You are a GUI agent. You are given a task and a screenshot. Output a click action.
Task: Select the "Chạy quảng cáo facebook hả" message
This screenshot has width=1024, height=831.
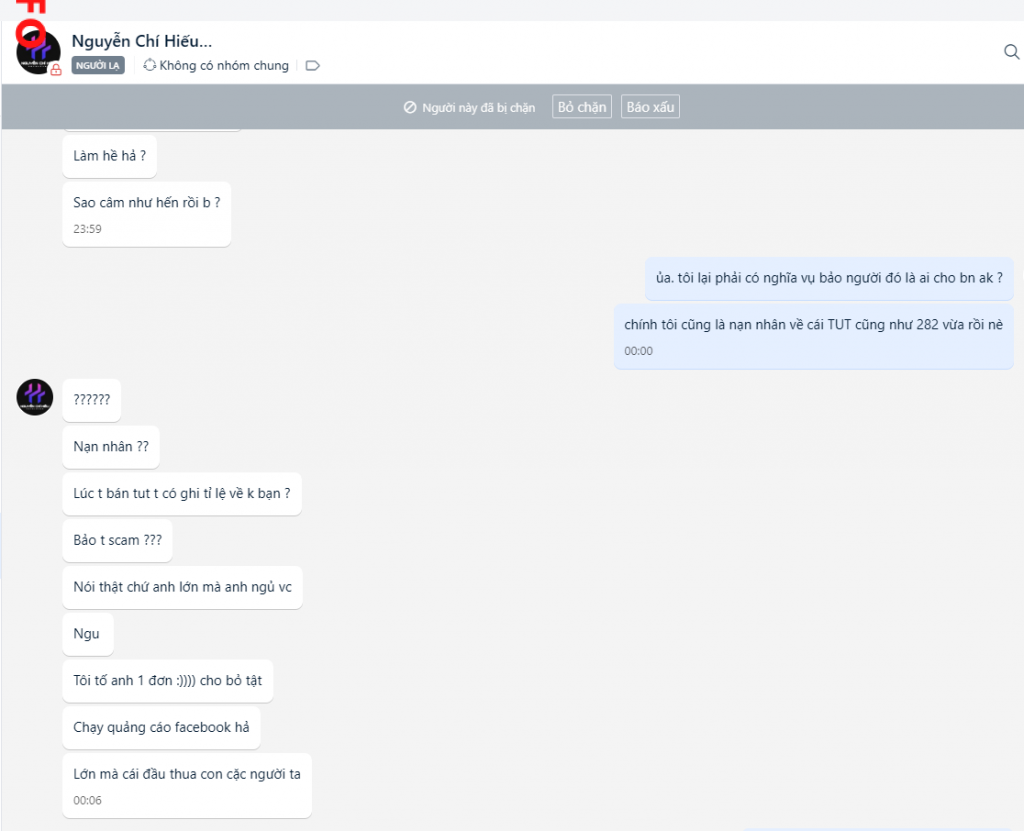[161, 727]
